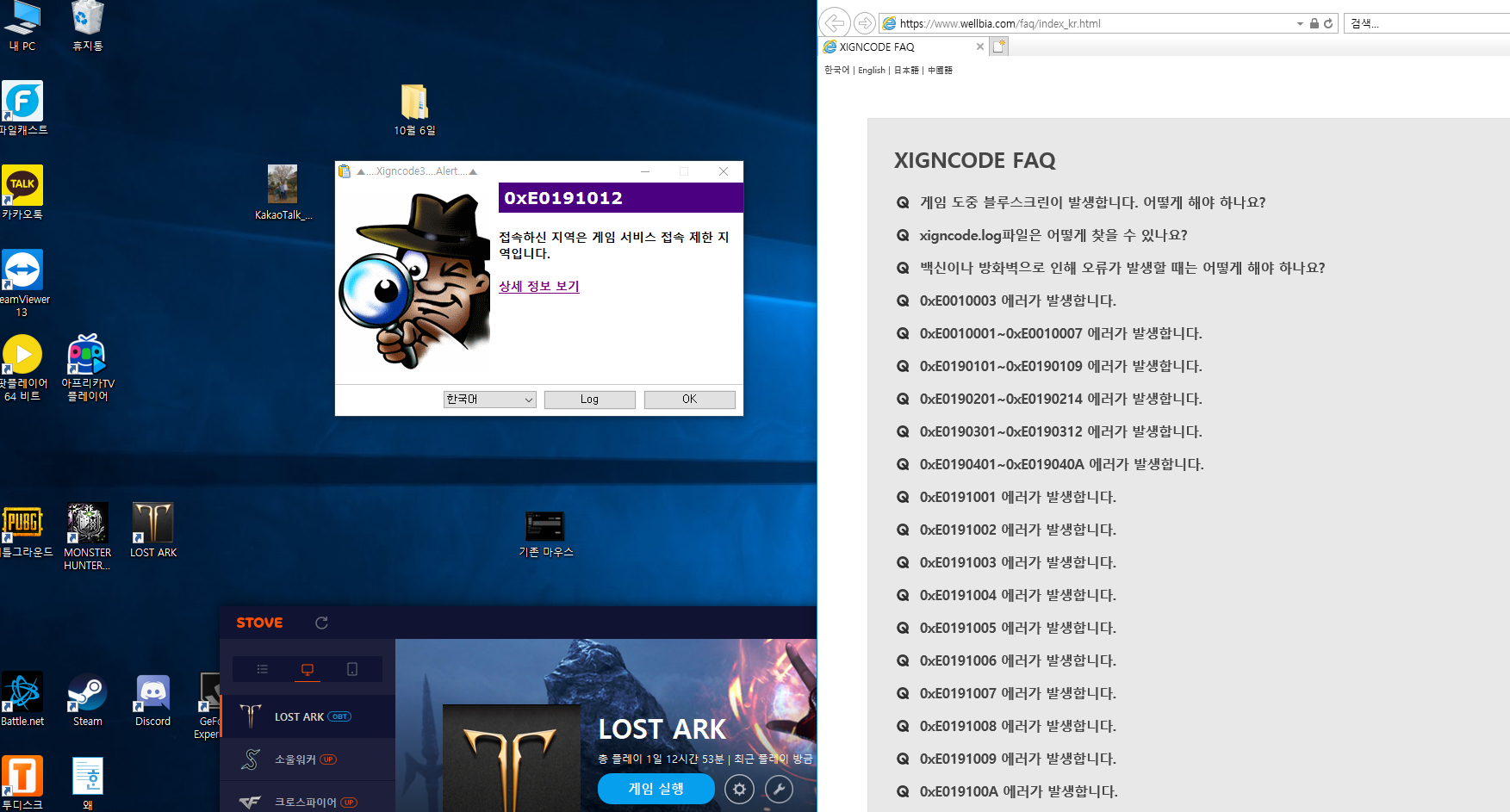Launch the 카카오톡 desktop shortcut
The image size is (1510, 812).
22,193
